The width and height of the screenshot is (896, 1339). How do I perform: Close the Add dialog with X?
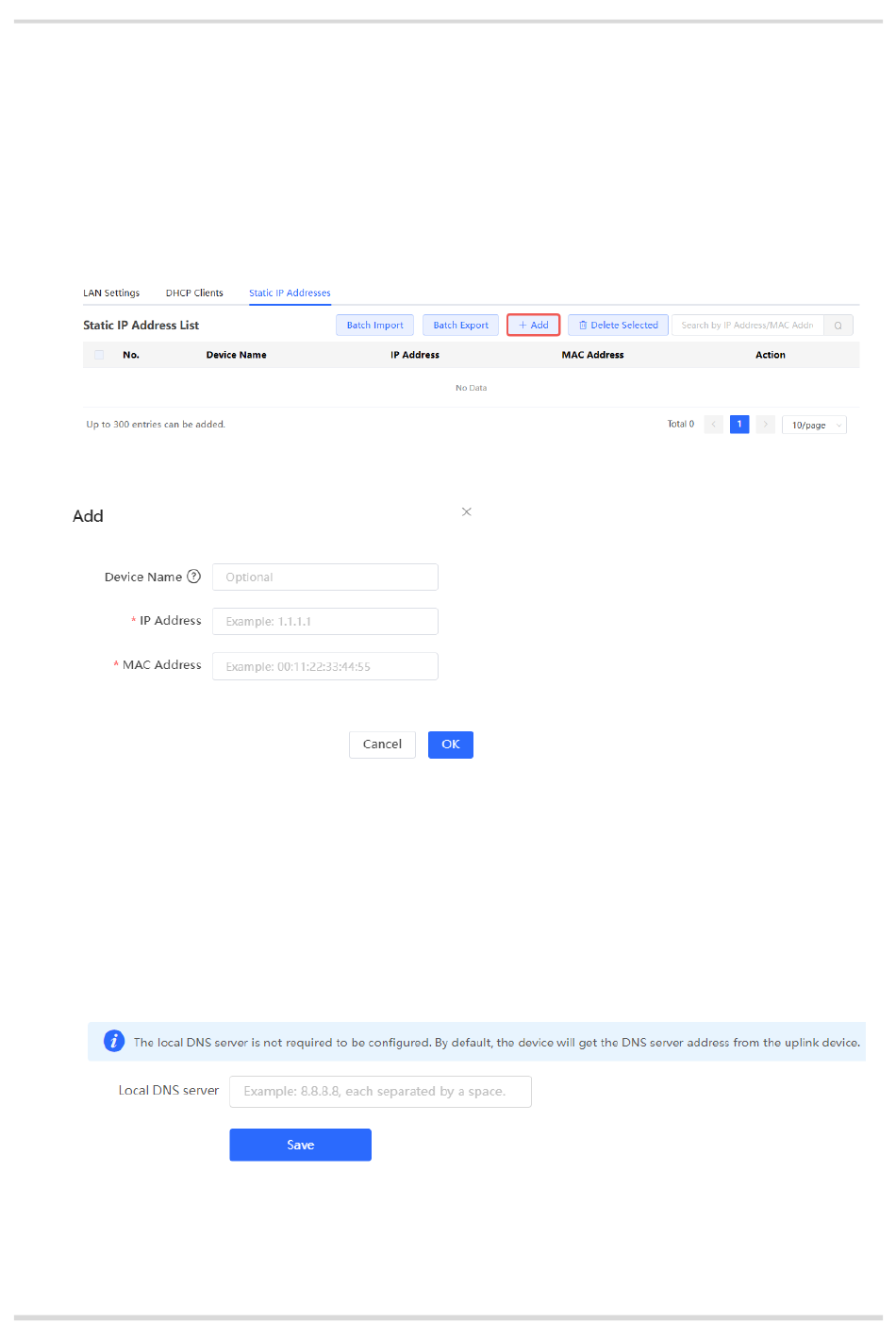click(x=466, y=511)
